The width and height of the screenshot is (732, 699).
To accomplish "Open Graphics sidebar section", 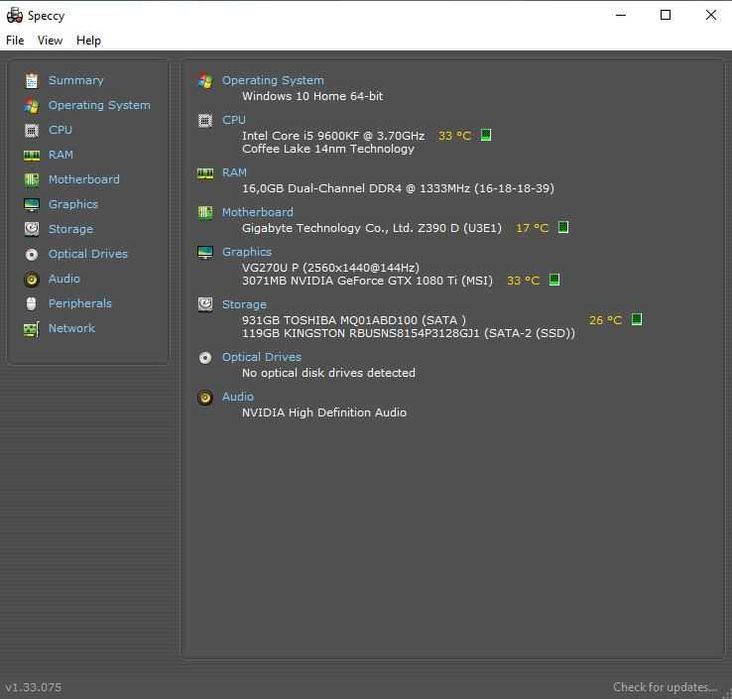I will (x=73, y=205).
